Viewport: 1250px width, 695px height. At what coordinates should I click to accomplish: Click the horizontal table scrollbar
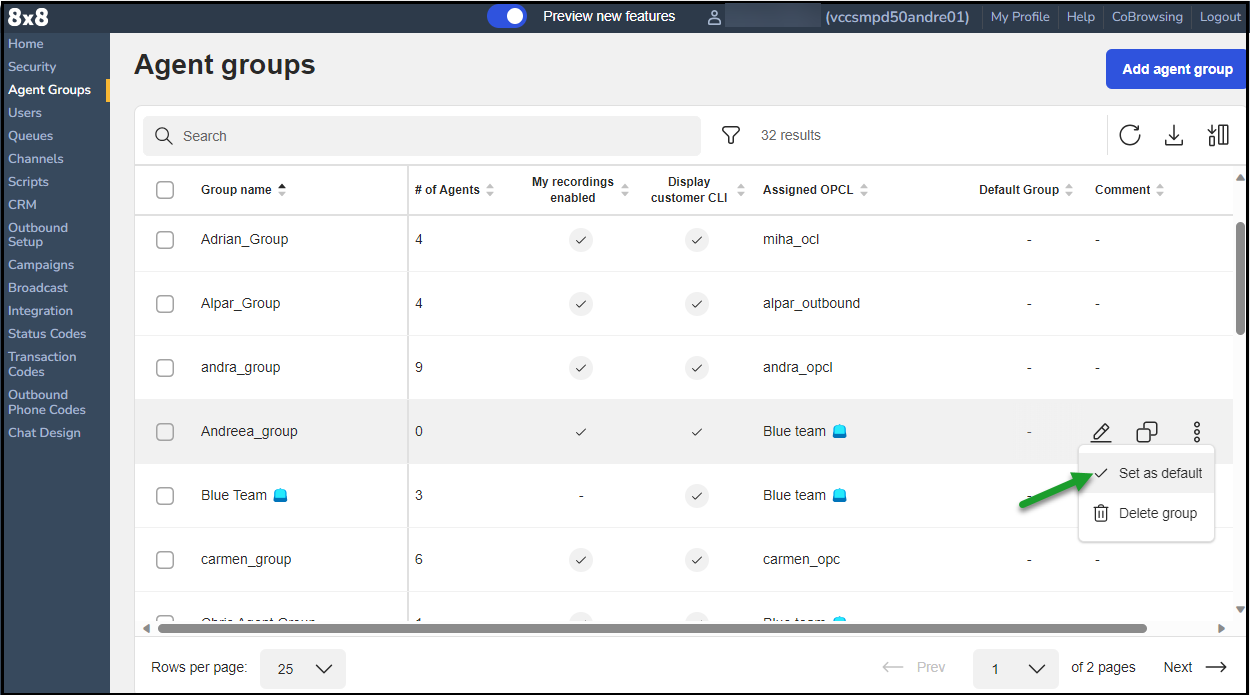(x=652, y=628)
